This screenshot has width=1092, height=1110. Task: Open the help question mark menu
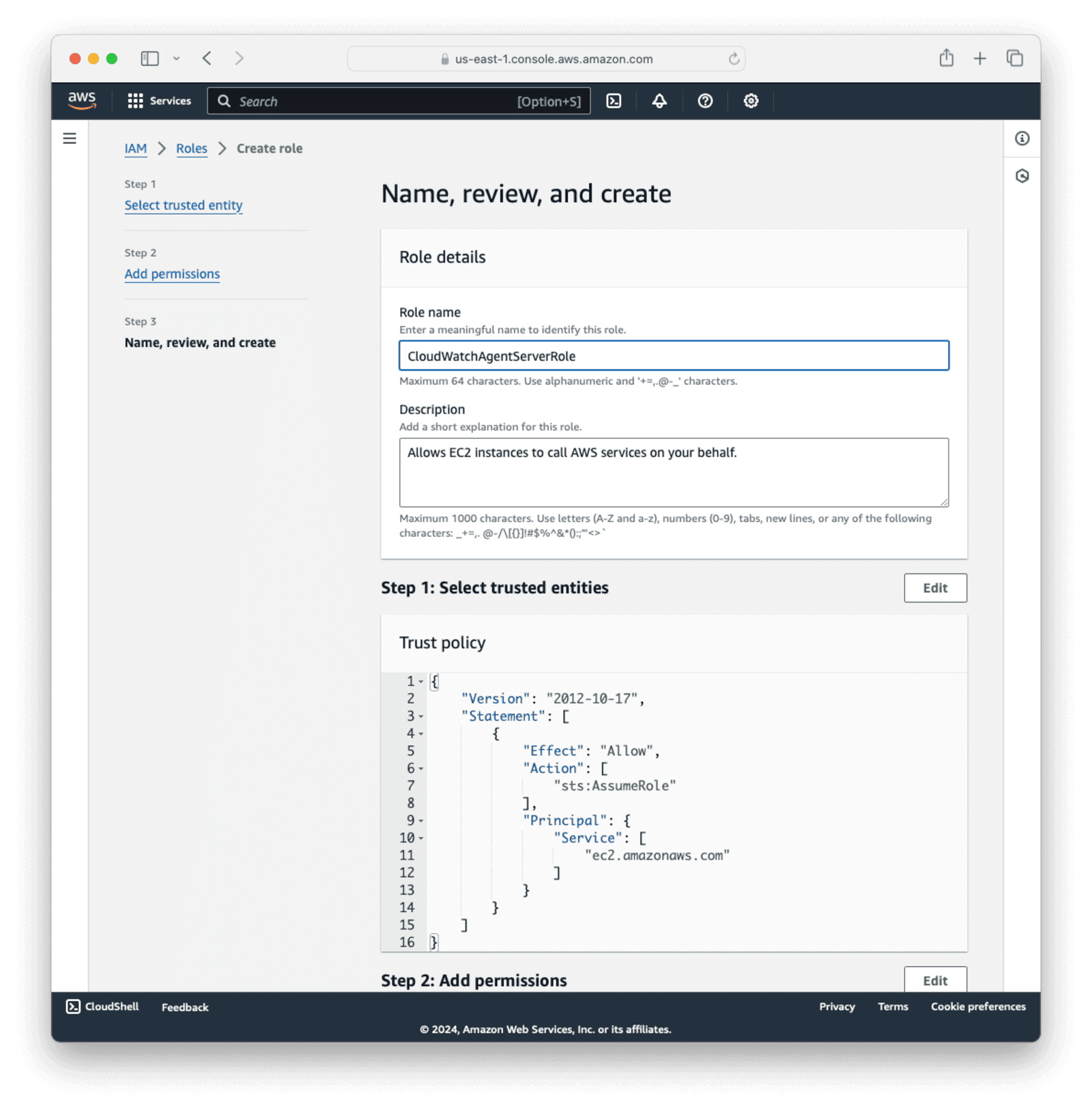705,101
